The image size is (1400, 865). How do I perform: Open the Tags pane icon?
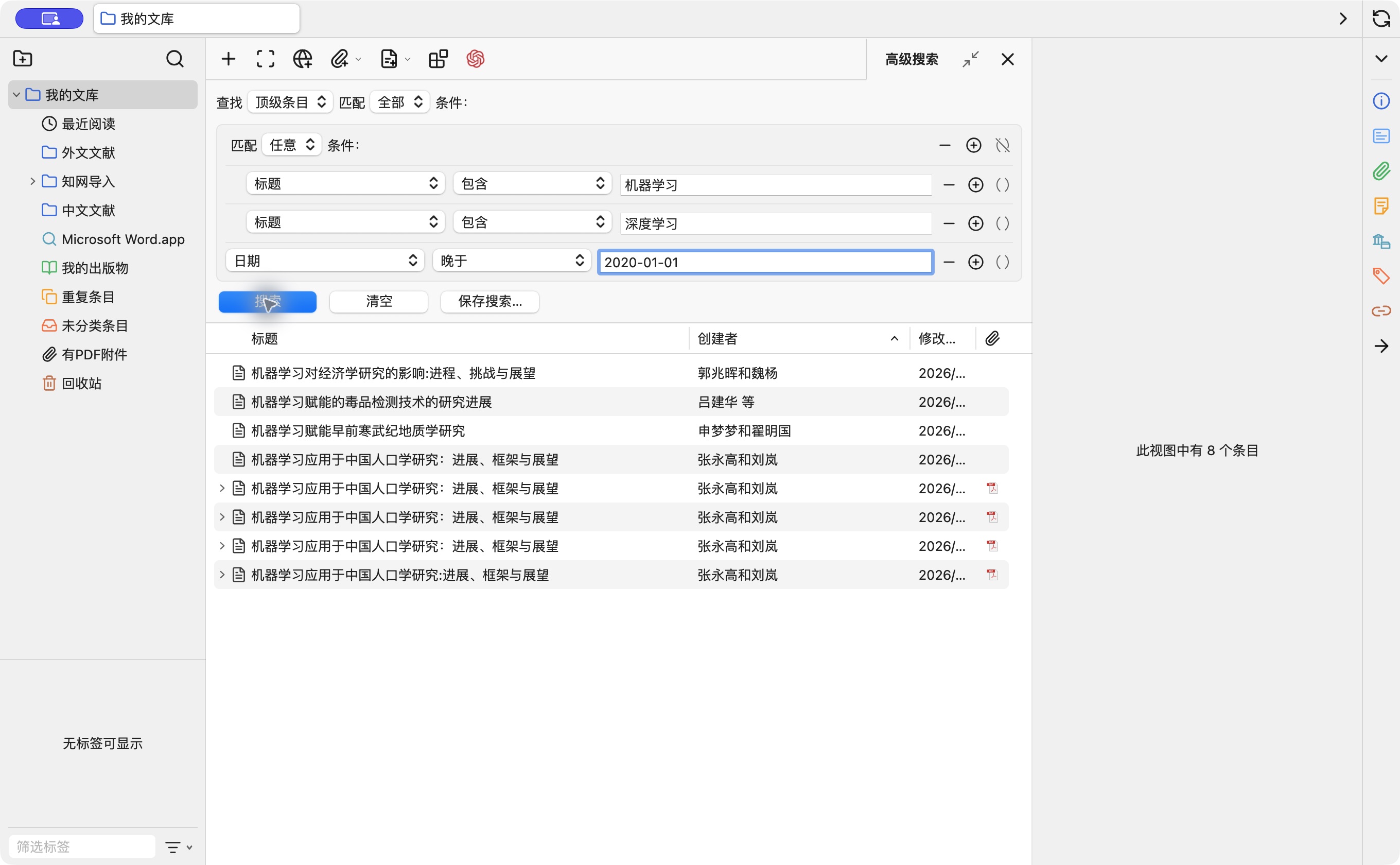pos(1380,276)
